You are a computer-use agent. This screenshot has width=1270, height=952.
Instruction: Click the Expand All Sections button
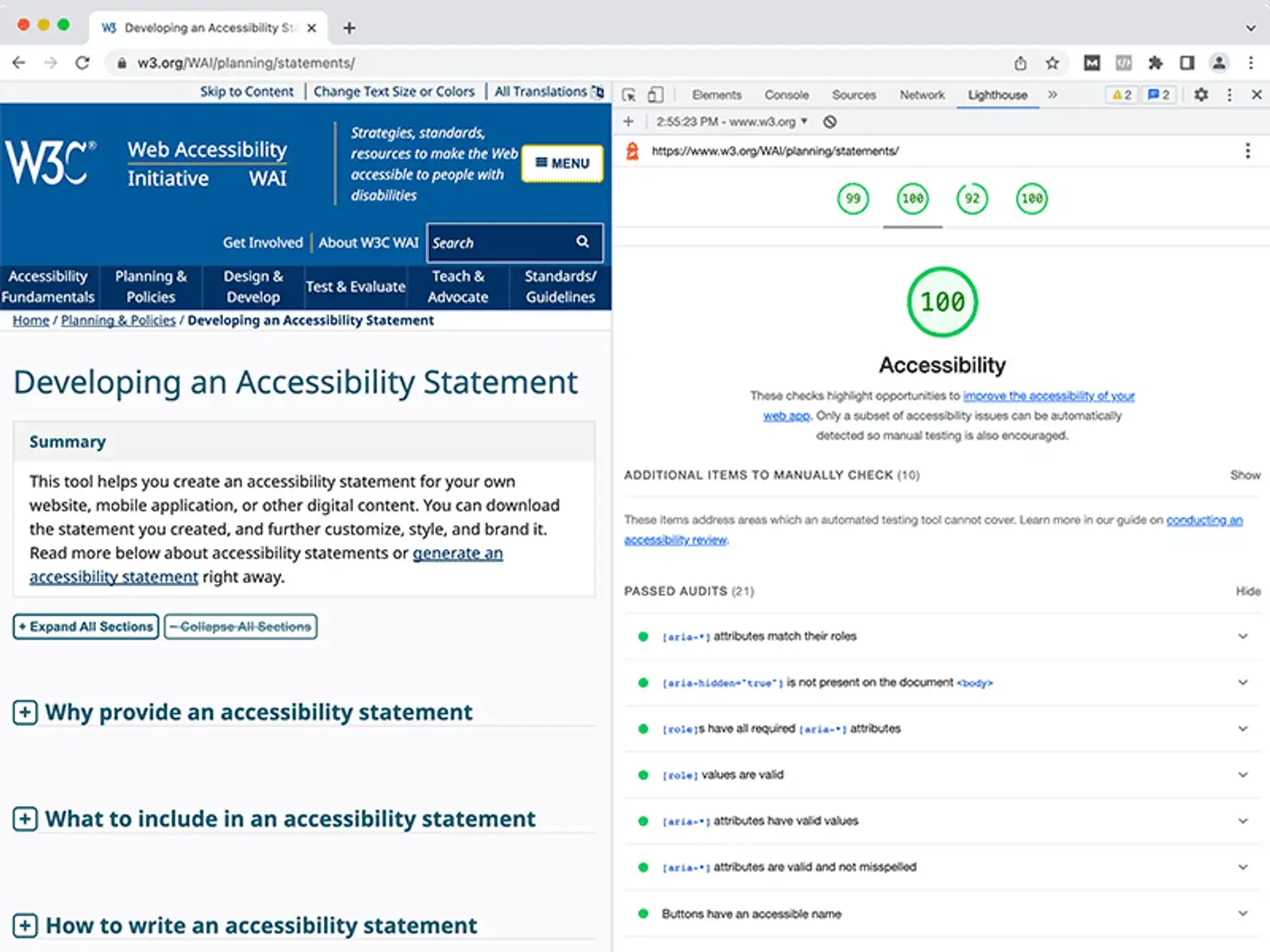click(x=85, y=627)
